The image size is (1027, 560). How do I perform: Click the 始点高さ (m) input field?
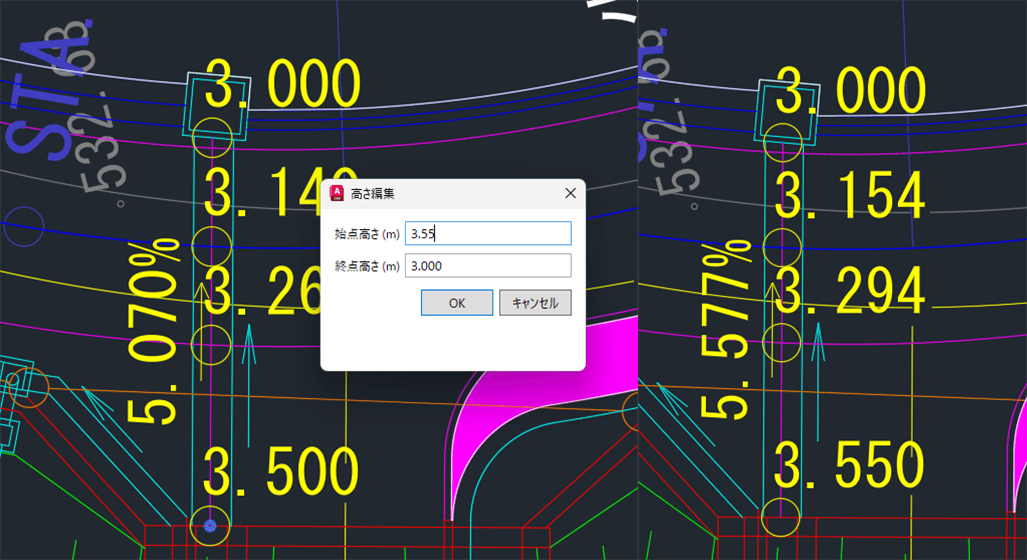[488, 234]
